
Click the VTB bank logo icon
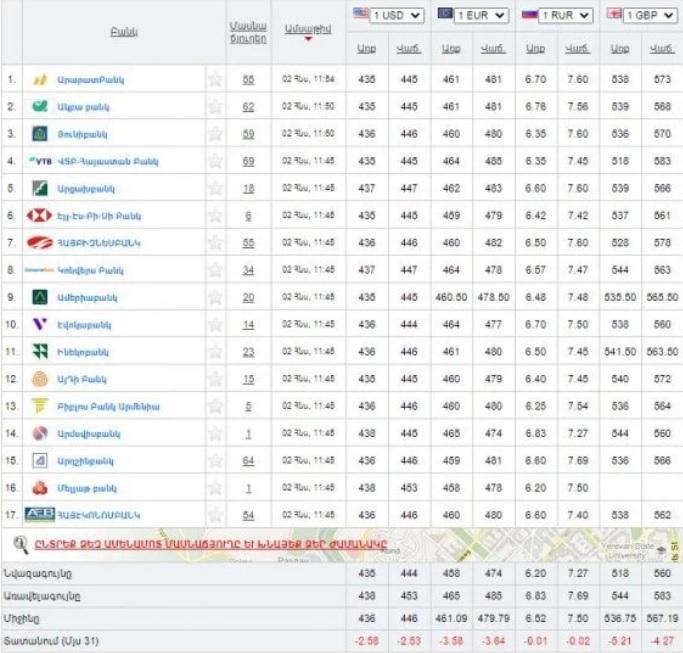pos(40,160)
